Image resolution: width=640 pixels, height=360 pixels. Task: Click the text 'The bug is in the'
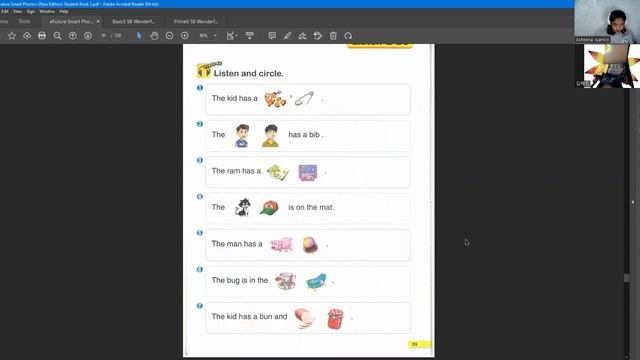coord(240,280)
